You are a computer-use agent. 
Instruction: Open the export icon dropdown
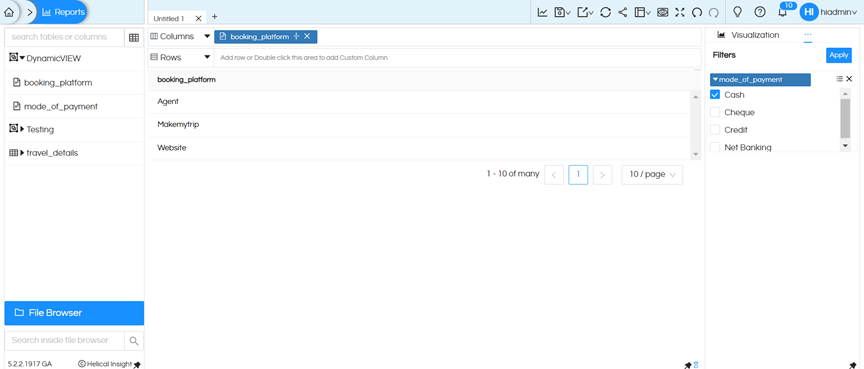click(585, 12)
